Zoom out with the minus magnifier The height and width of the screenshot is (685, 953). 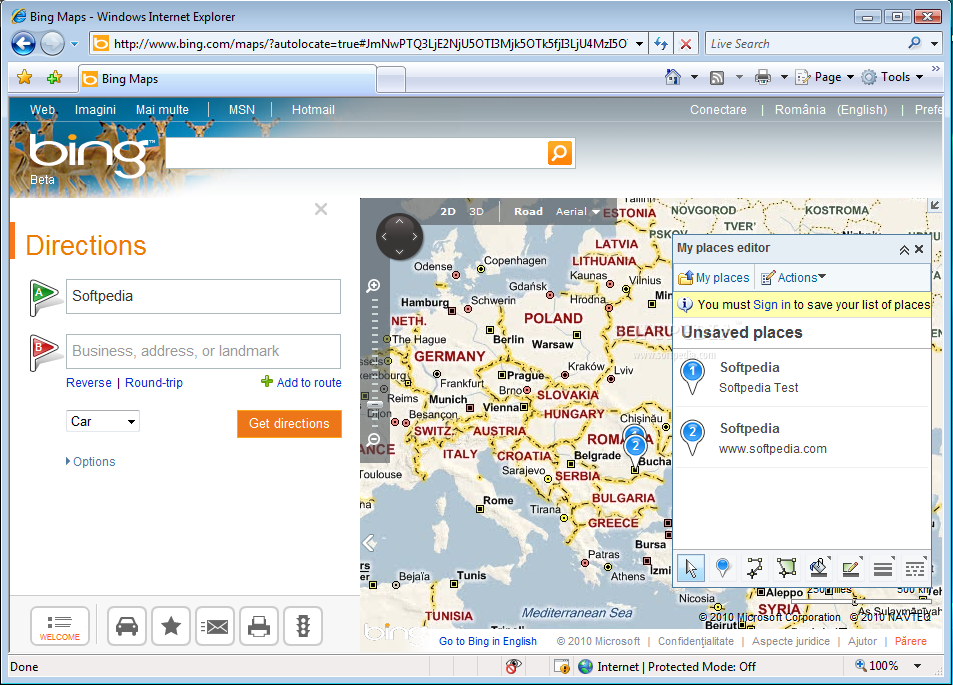[374, 439]
